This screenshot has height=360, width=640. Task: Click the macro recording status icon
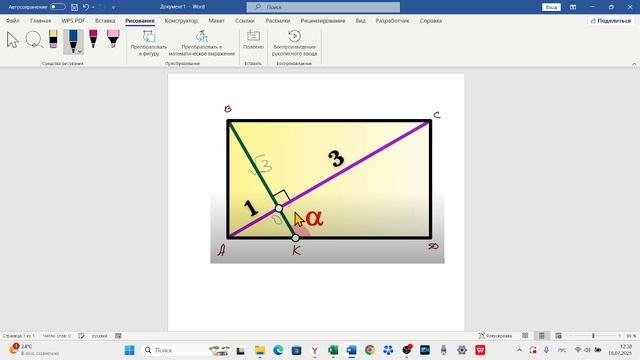pos(118,336)
